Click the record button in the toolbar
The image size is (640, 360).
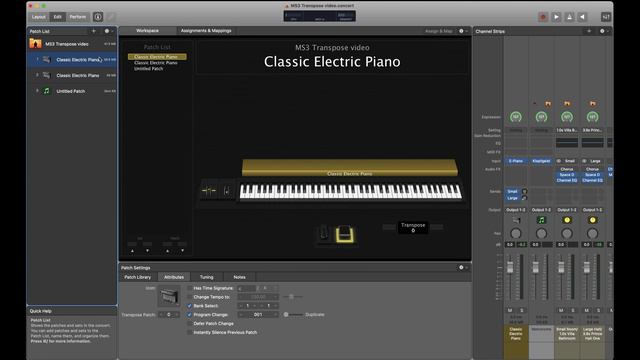coord(543,17)
